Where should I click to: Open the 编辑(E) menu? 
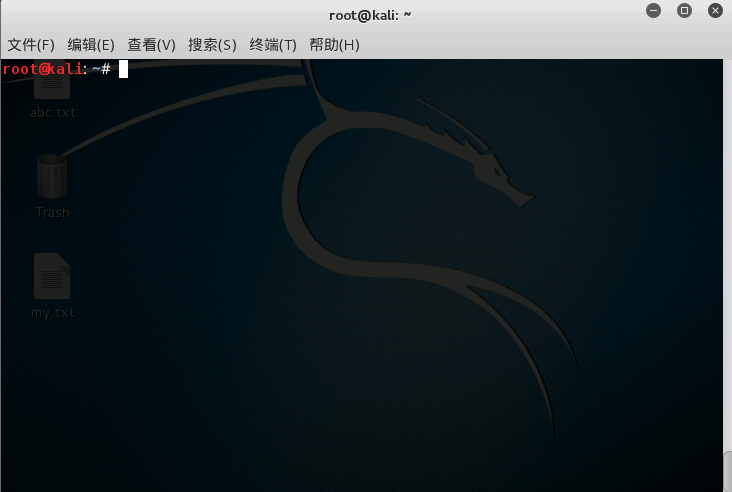click(x=91, y=45)
